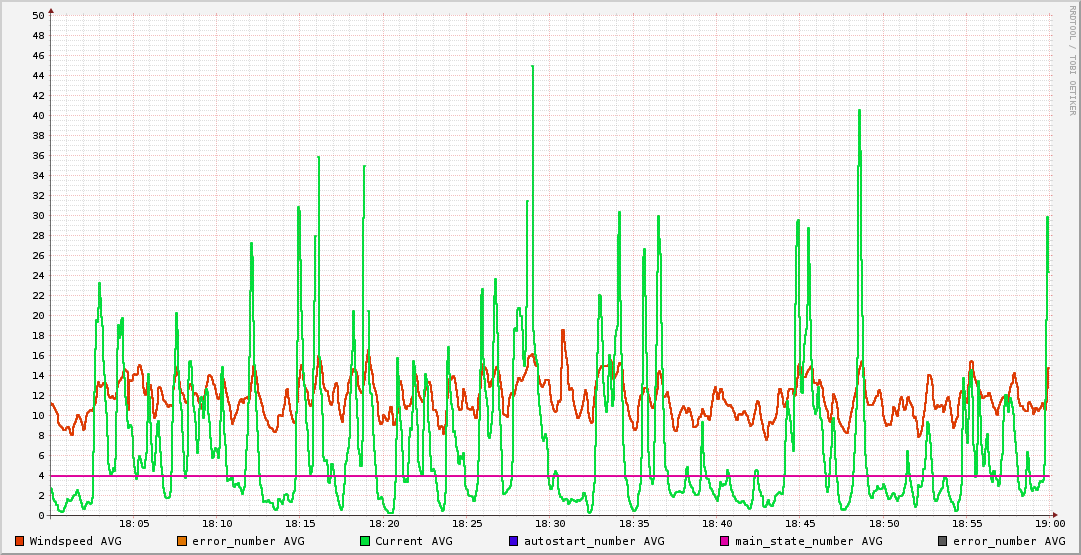Click the red arrowhead atop the Y-axis
The image size is (1081, 555).
click(51, 10)
